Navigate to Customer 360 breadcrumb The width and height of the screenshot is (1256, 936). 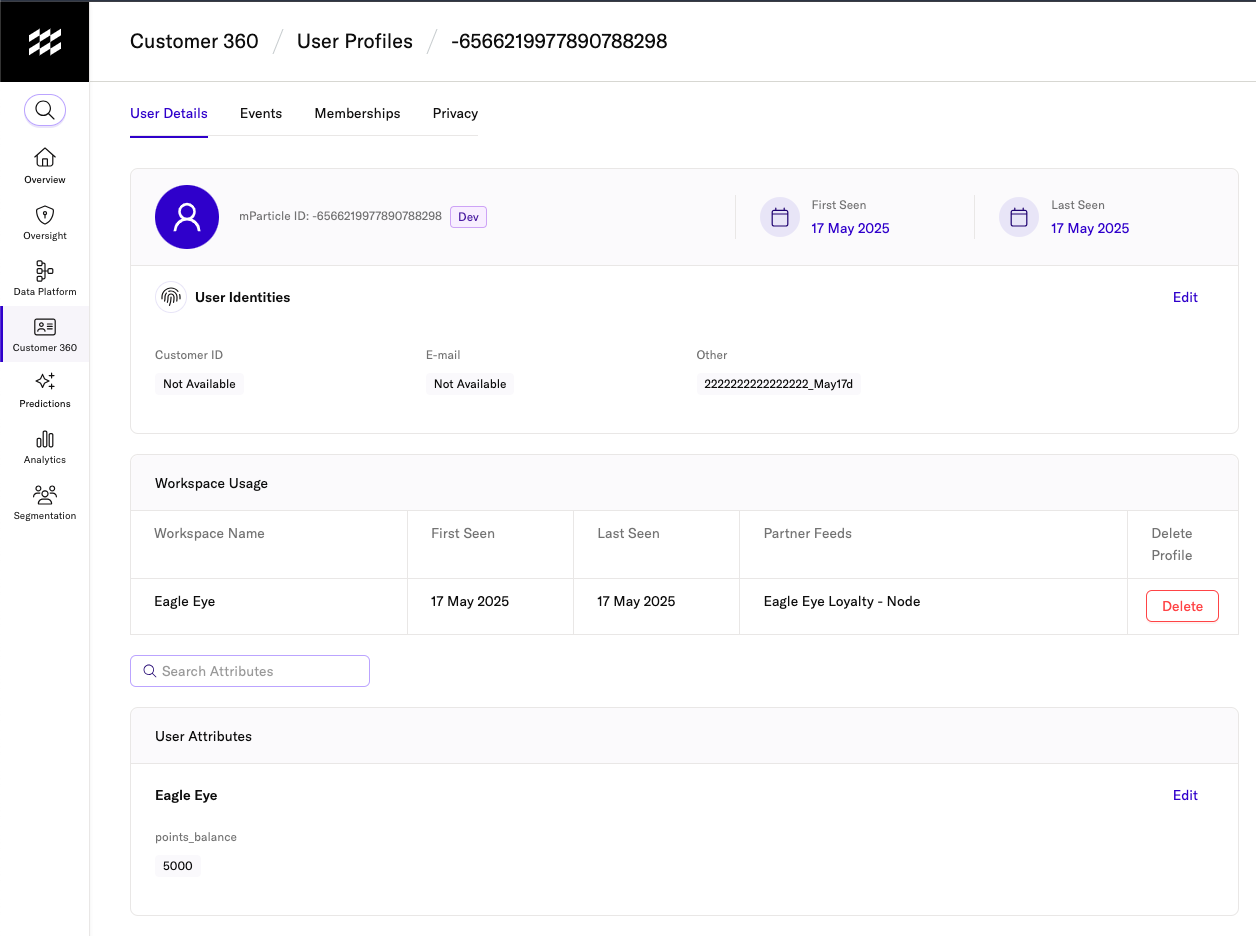[194, 41]
